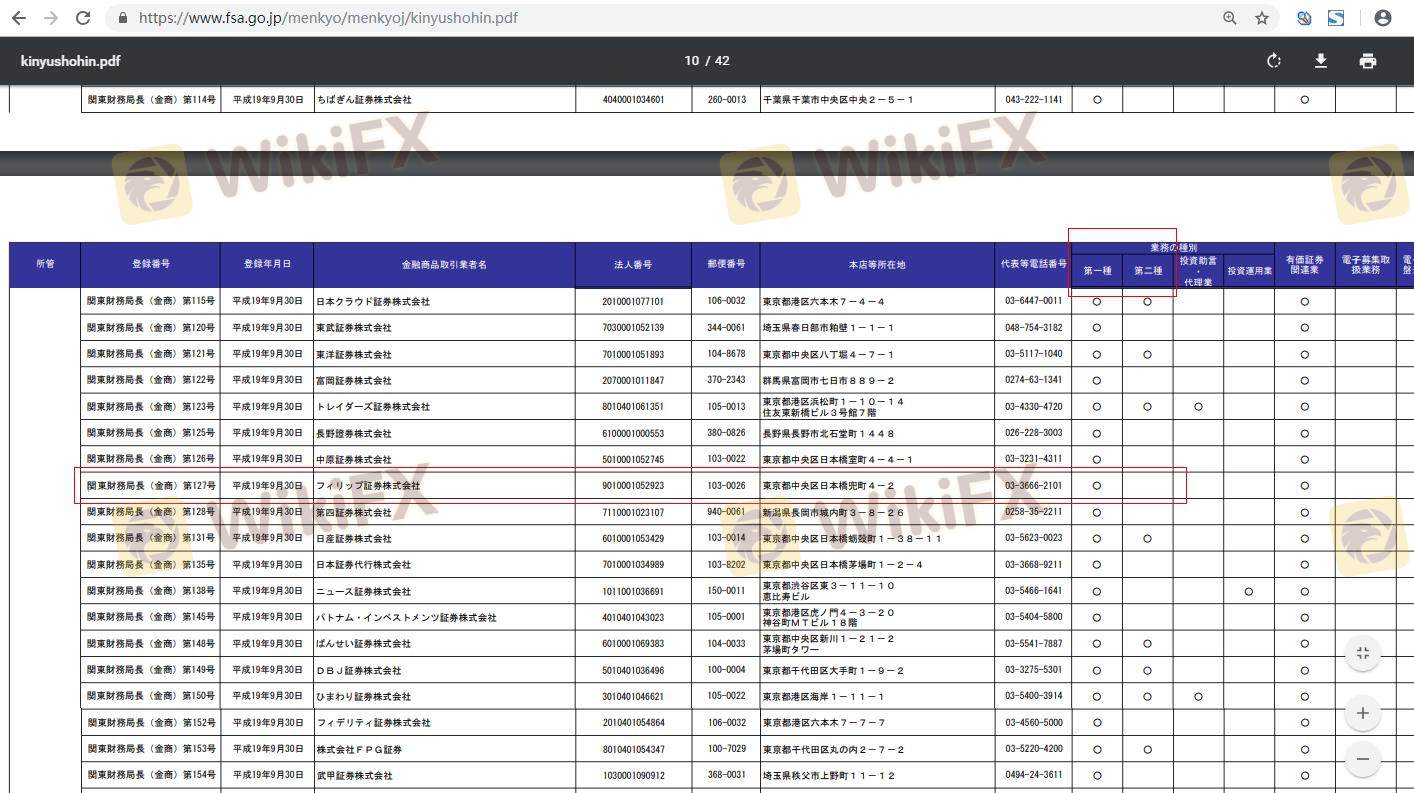Go forward in browser history
The height and width of the screenshot is (793, 1414).
(51, 18)
